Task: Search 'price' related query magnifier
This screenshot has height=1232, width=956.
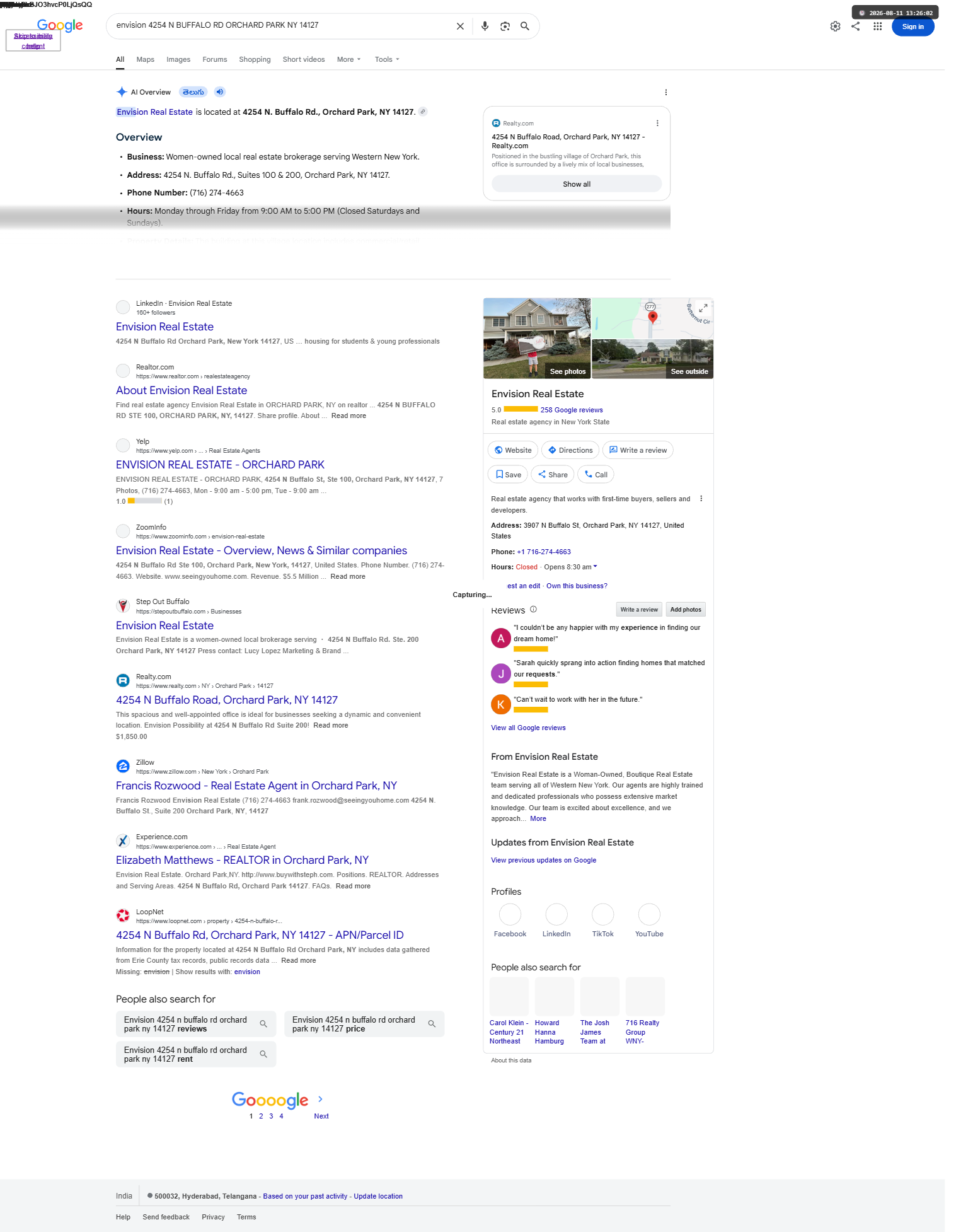Action: 432,1024
